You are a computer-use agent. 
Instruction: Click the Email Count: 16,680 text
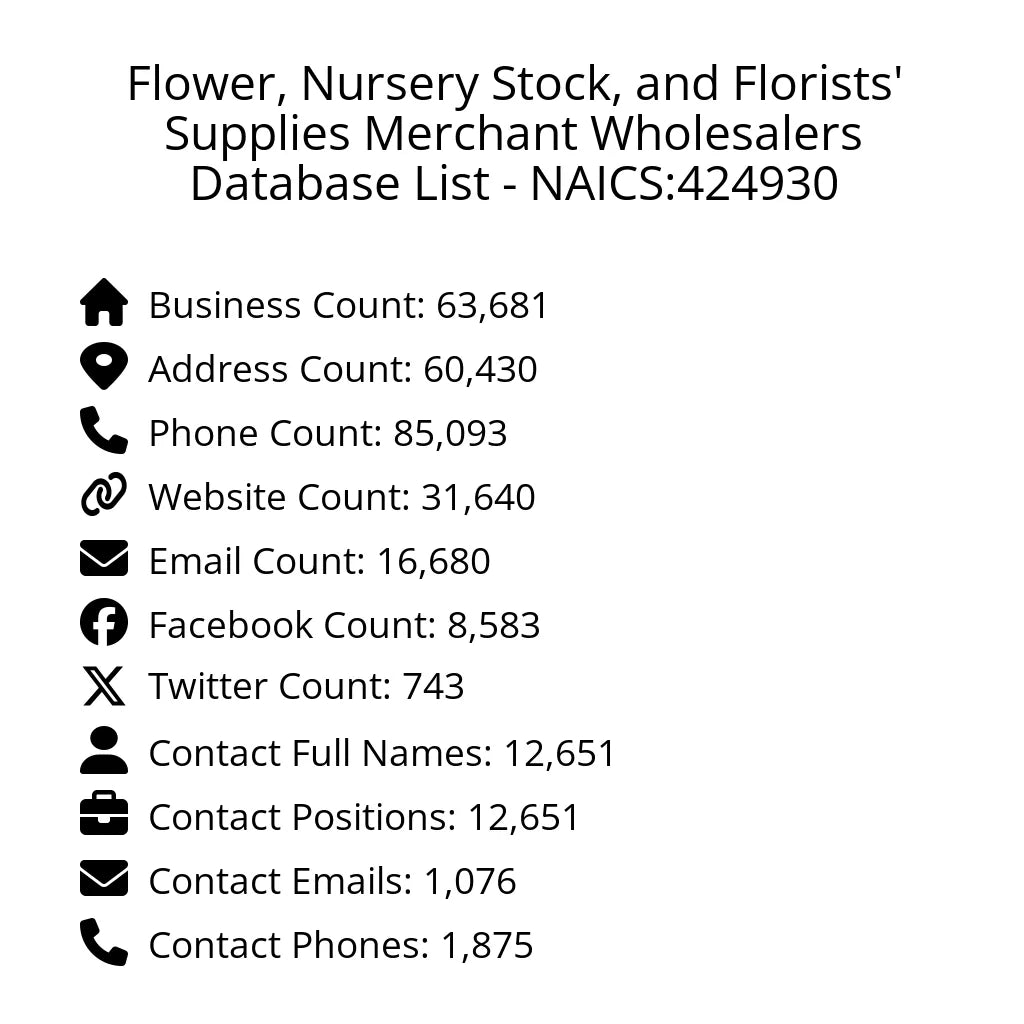319,561
